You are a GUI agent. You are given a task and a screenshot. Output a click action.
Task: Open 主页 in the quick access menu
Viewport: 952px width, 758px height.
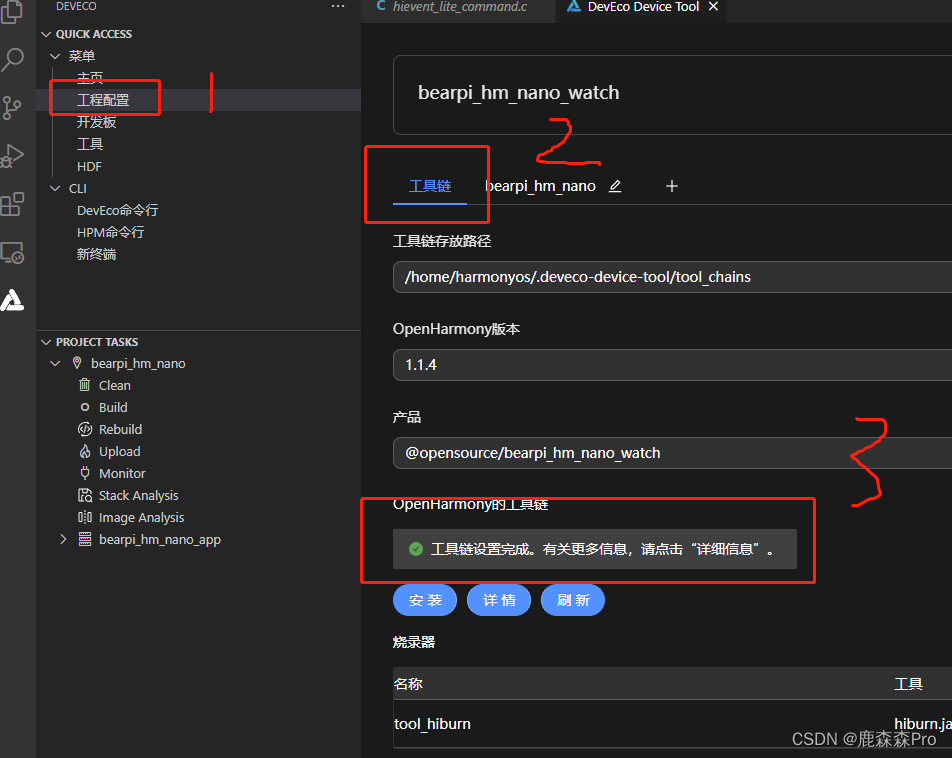point(90,78)
